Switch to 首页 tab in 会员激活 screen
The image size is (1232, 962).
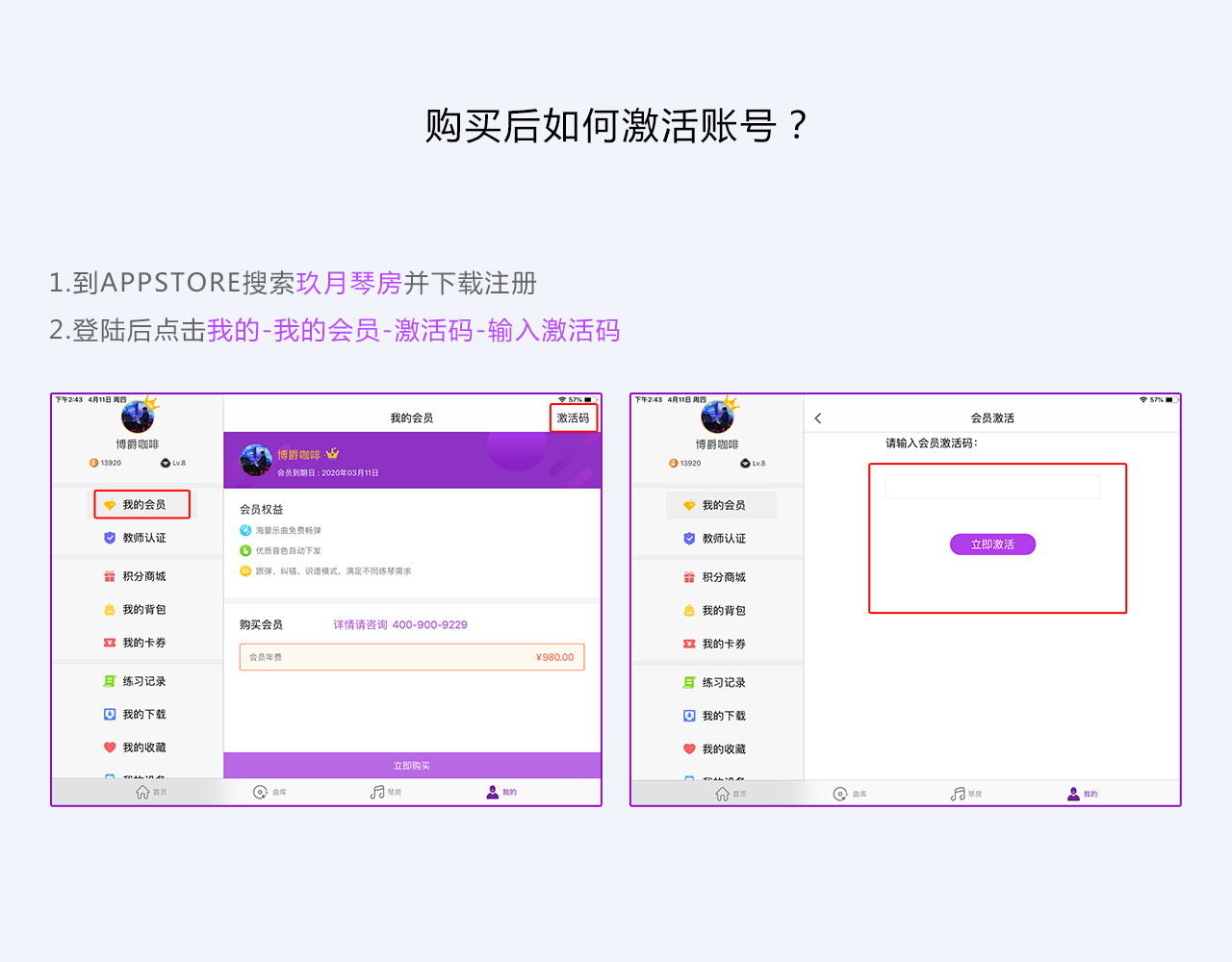731,794
